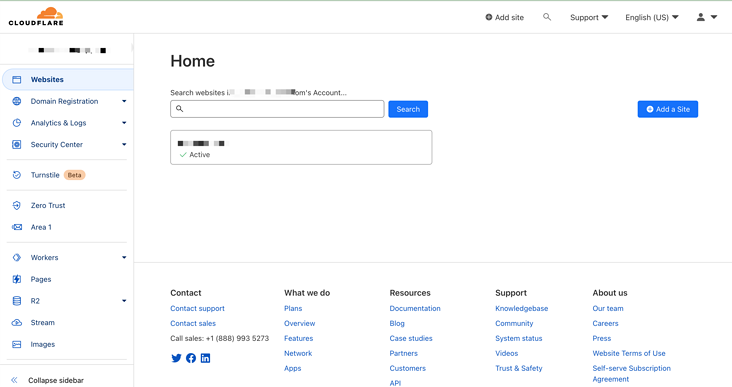Open the Active website card
The image size is (732, 387).
301,148
